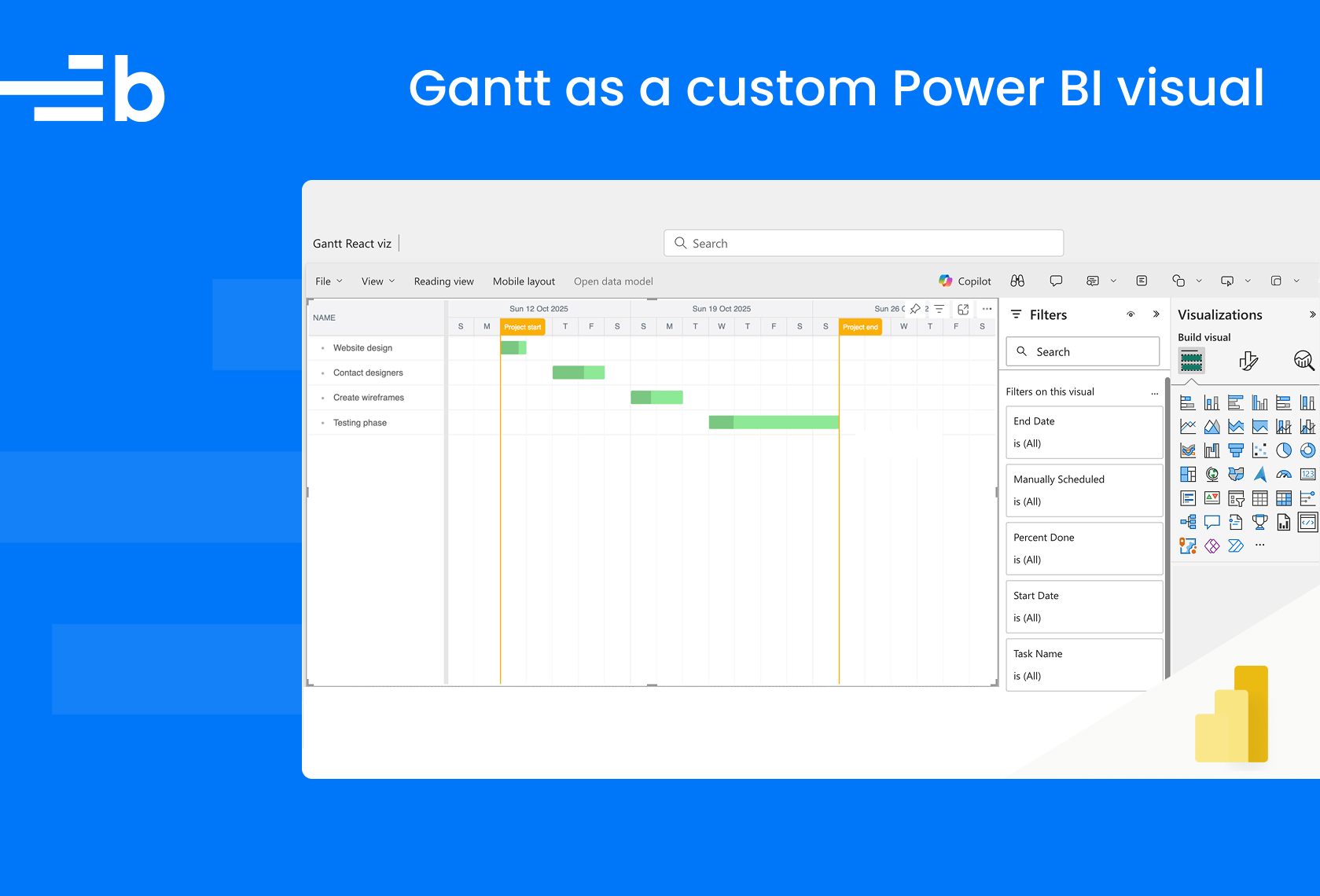Open the View menu dropdown
This screenshot has width=1320, height=896.
tap(377, 281)
